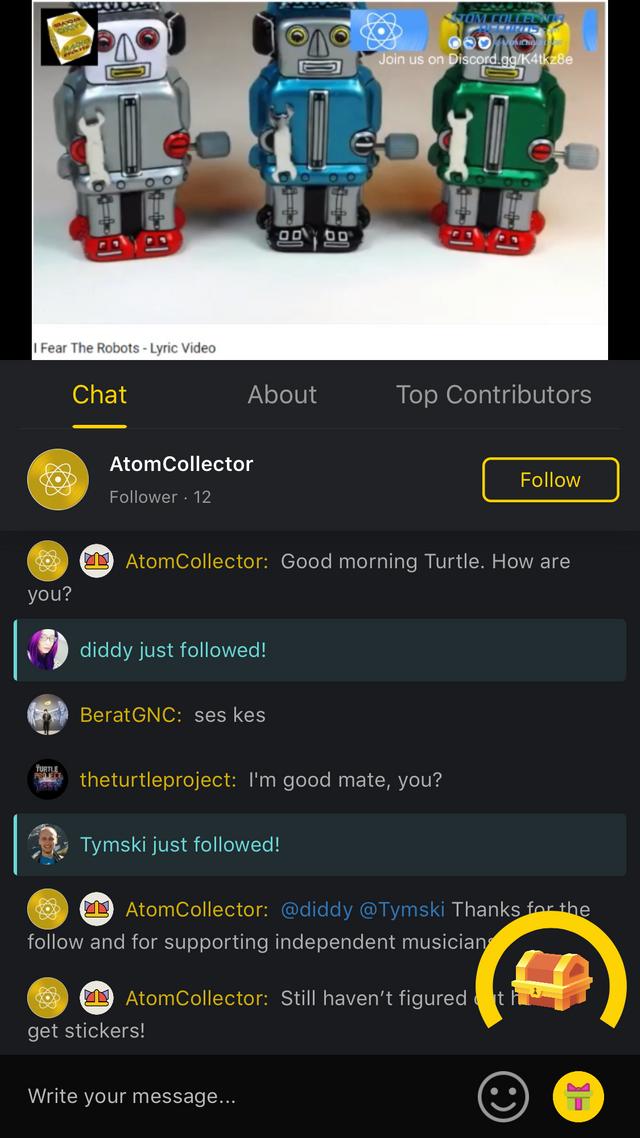Tap diddy's purple-hair avatar
This screenshot has height=1138, width=640.
(x=48, y=650)
